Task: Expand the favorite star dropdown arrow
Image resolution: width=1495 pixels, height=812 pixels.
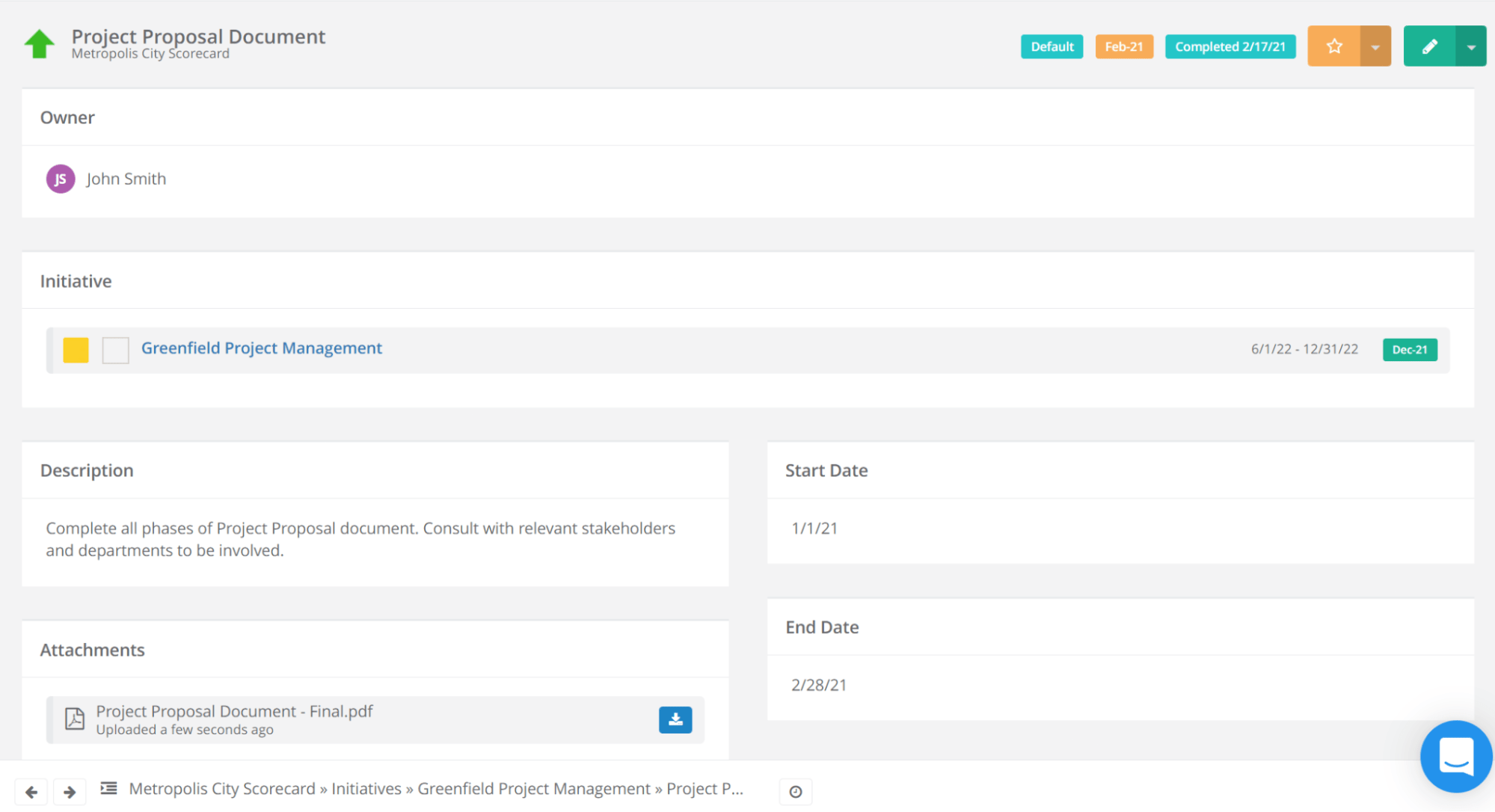Action: 1375,46
